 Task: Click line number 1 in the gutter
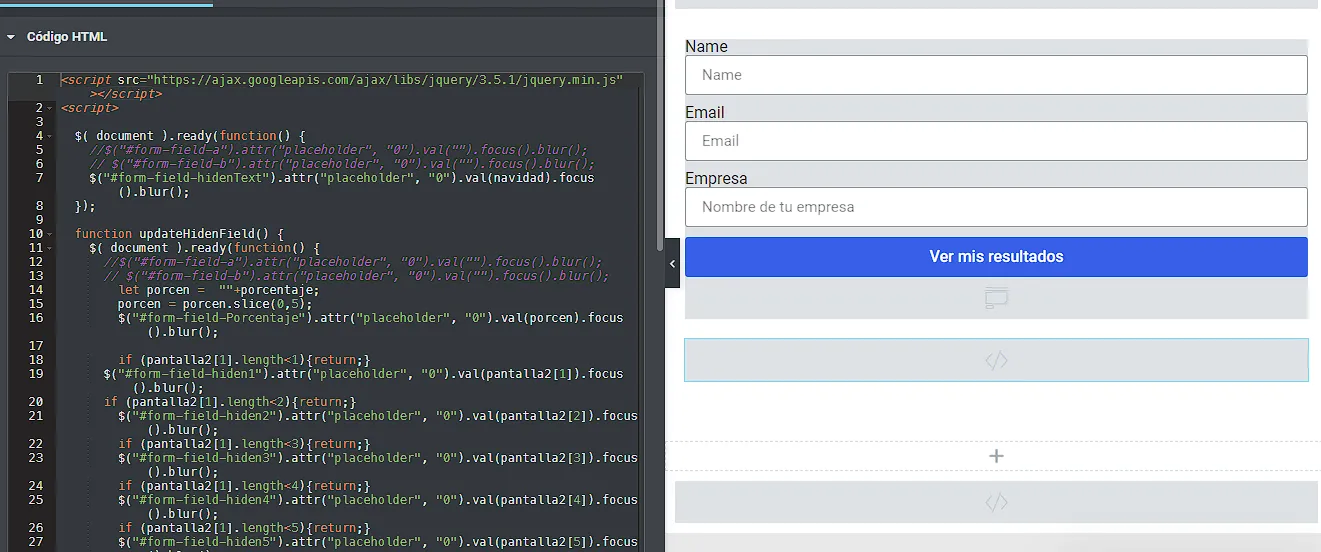point(38,79)
